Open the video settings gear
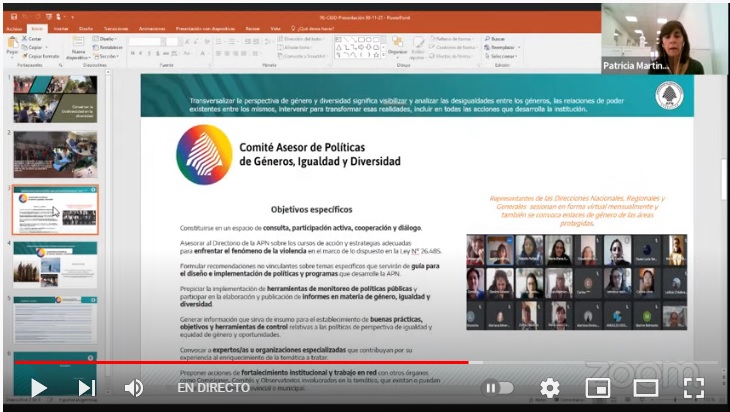730x412 pixels. [550, 388]
